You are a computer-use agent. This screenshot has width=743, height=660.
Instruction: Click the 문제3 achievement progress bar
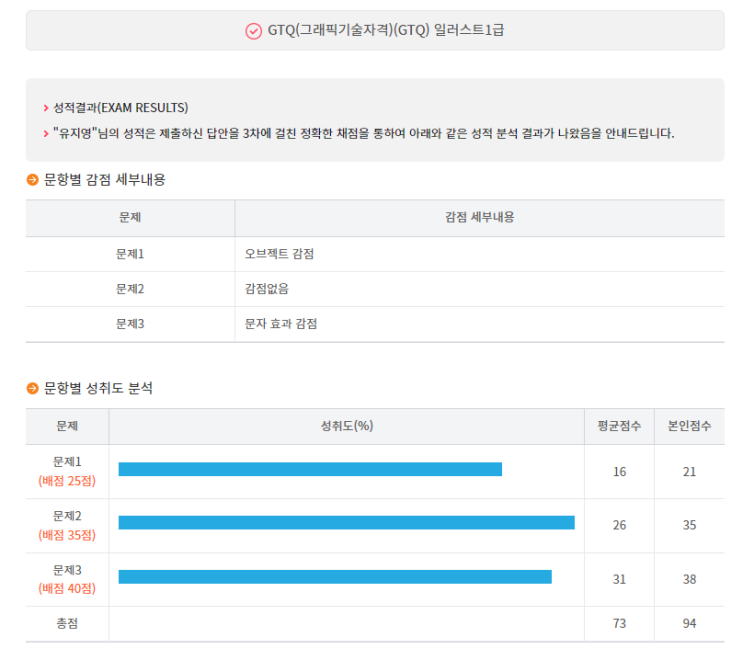[x=335, y=577]
